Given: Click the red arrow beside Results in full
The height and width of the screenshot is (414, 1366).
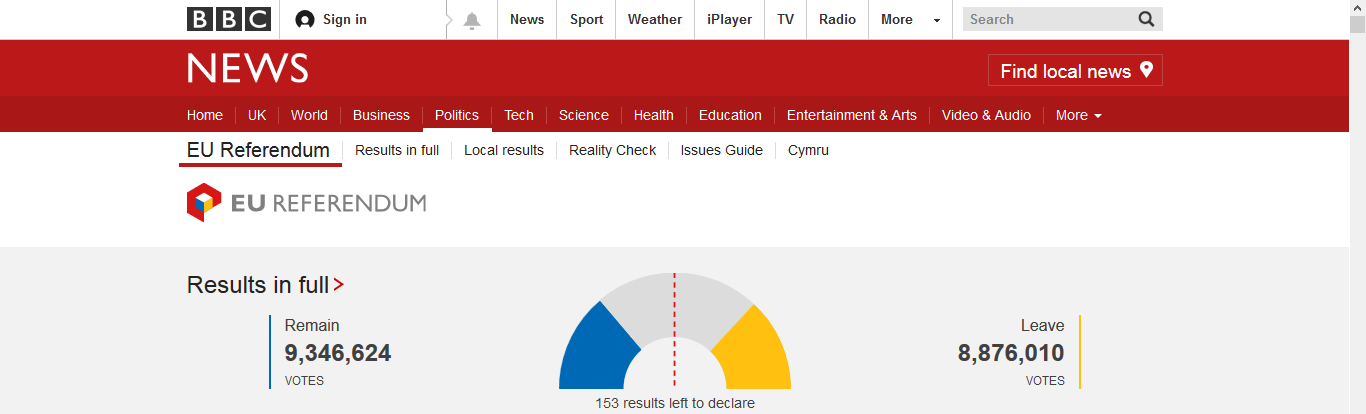Looking at the screenshot, I should (338, 285).
